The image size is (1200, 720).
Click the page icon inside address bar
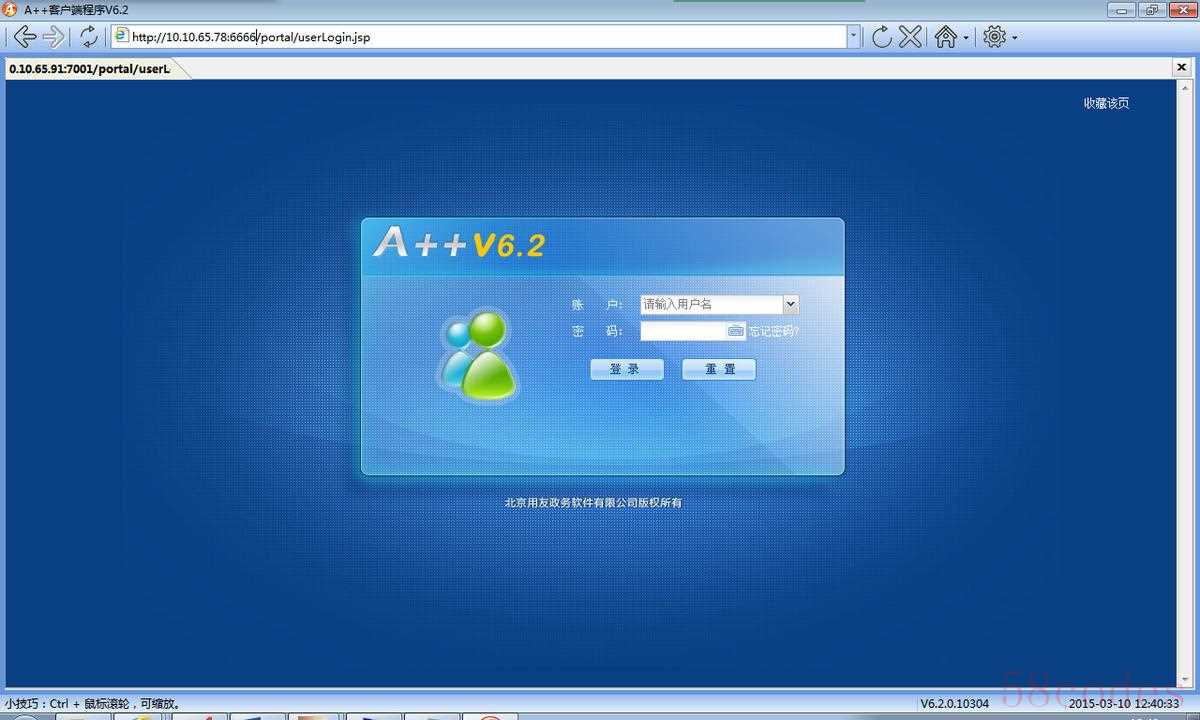point(121,36)
